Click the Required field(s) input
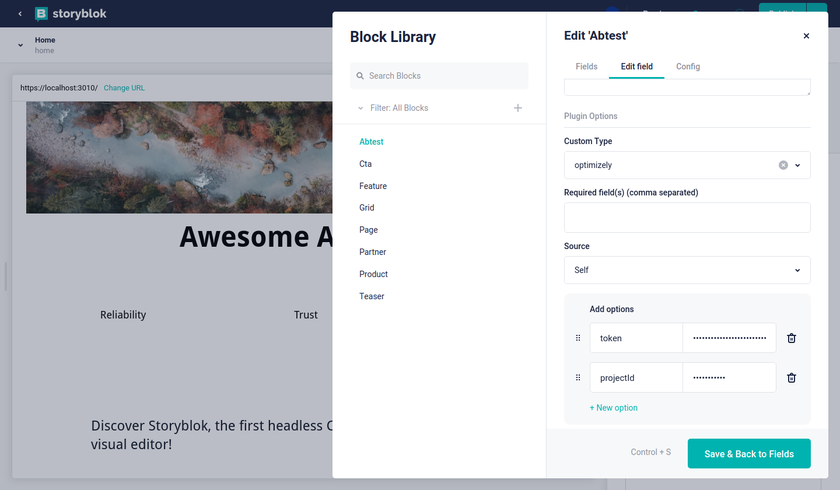 point(687,217)
